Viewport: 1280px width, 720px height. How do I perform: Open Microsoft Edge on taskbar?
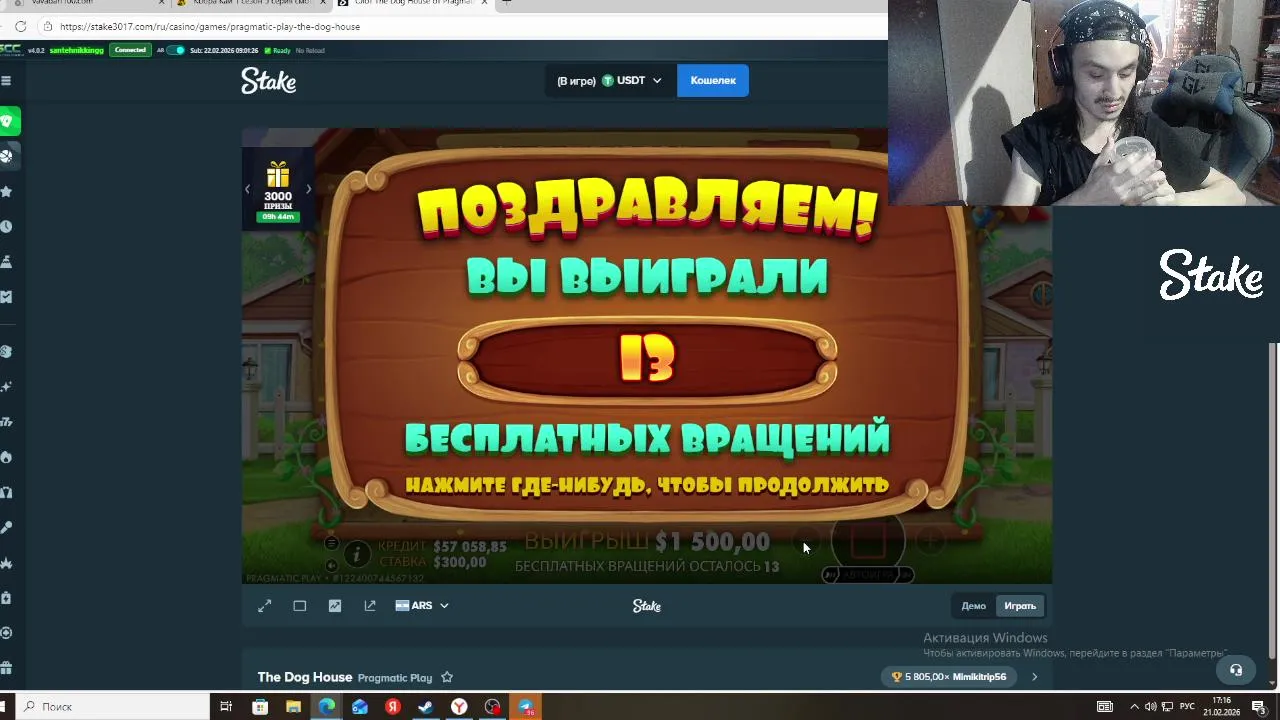pos(326,707)
